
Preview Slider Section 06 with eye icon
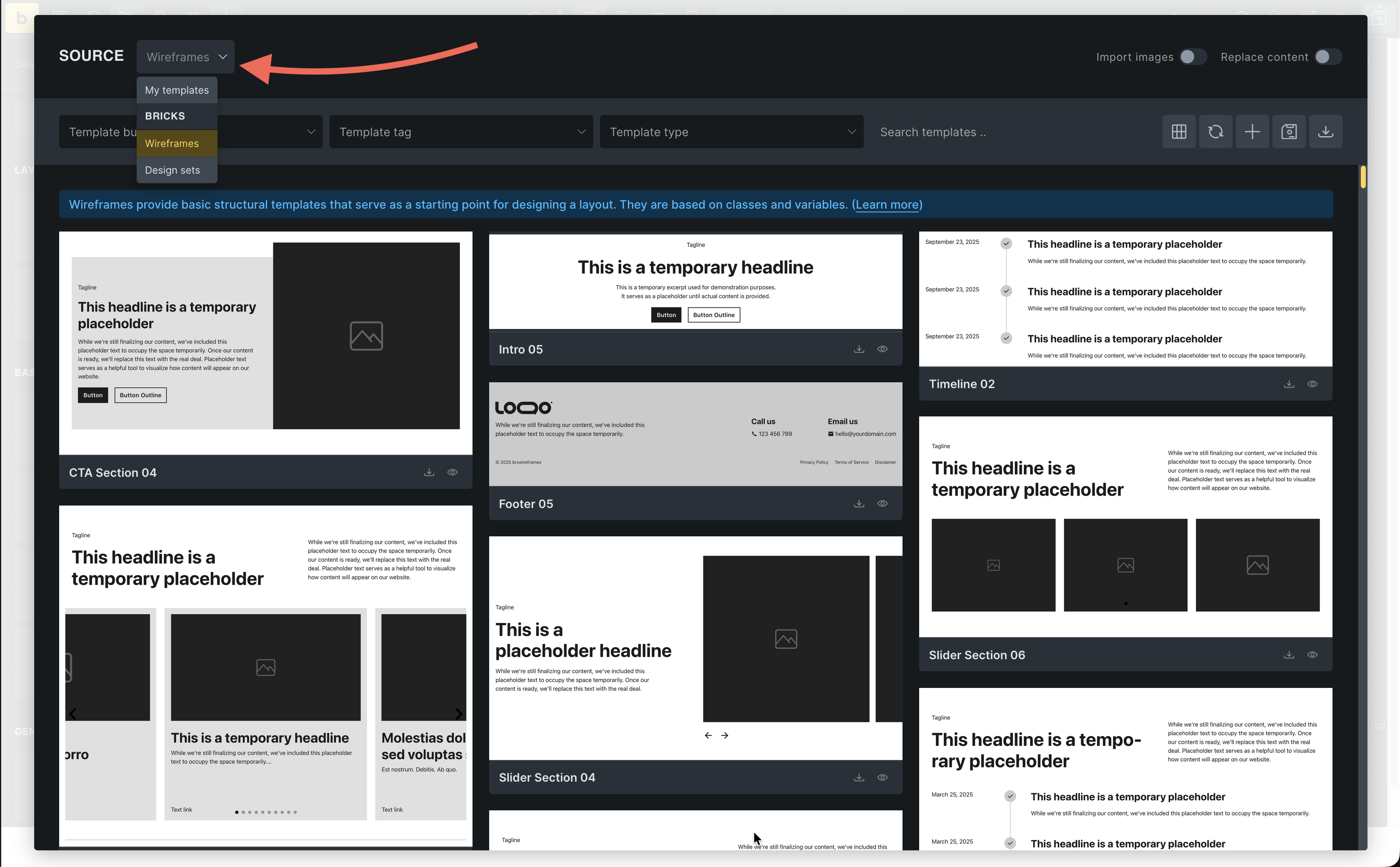[x=1312, y=655]
